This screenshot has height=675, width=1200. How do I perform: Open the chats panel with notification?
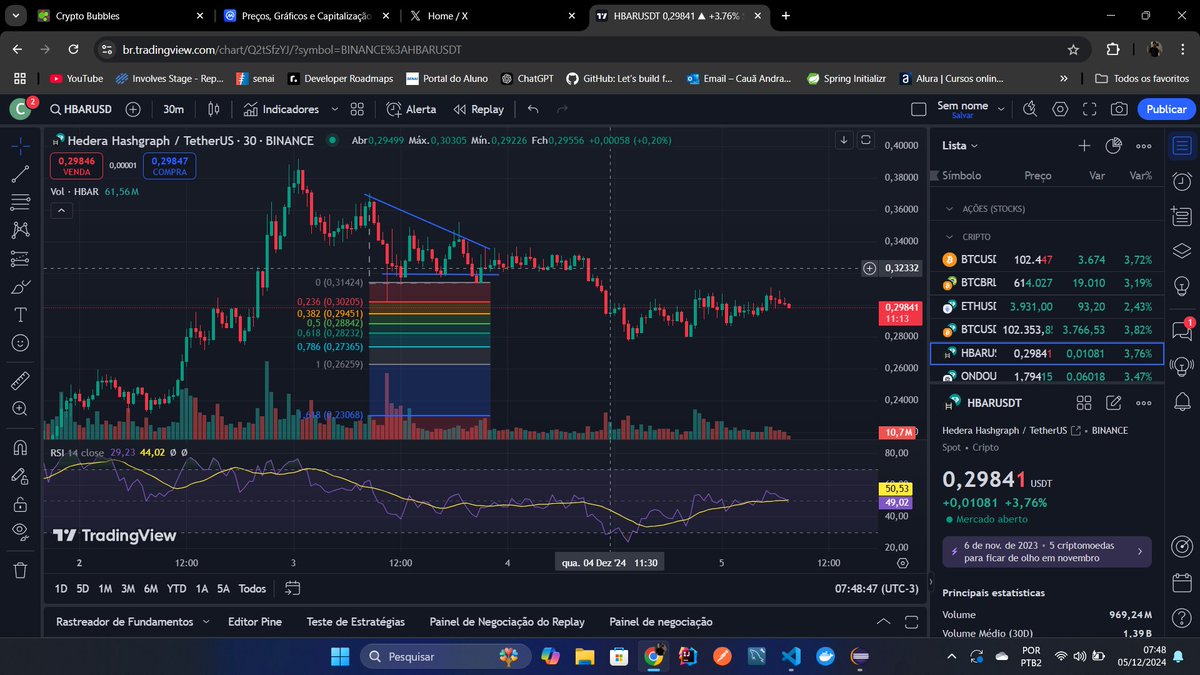pyautogui.click(x=1182, y=332)
